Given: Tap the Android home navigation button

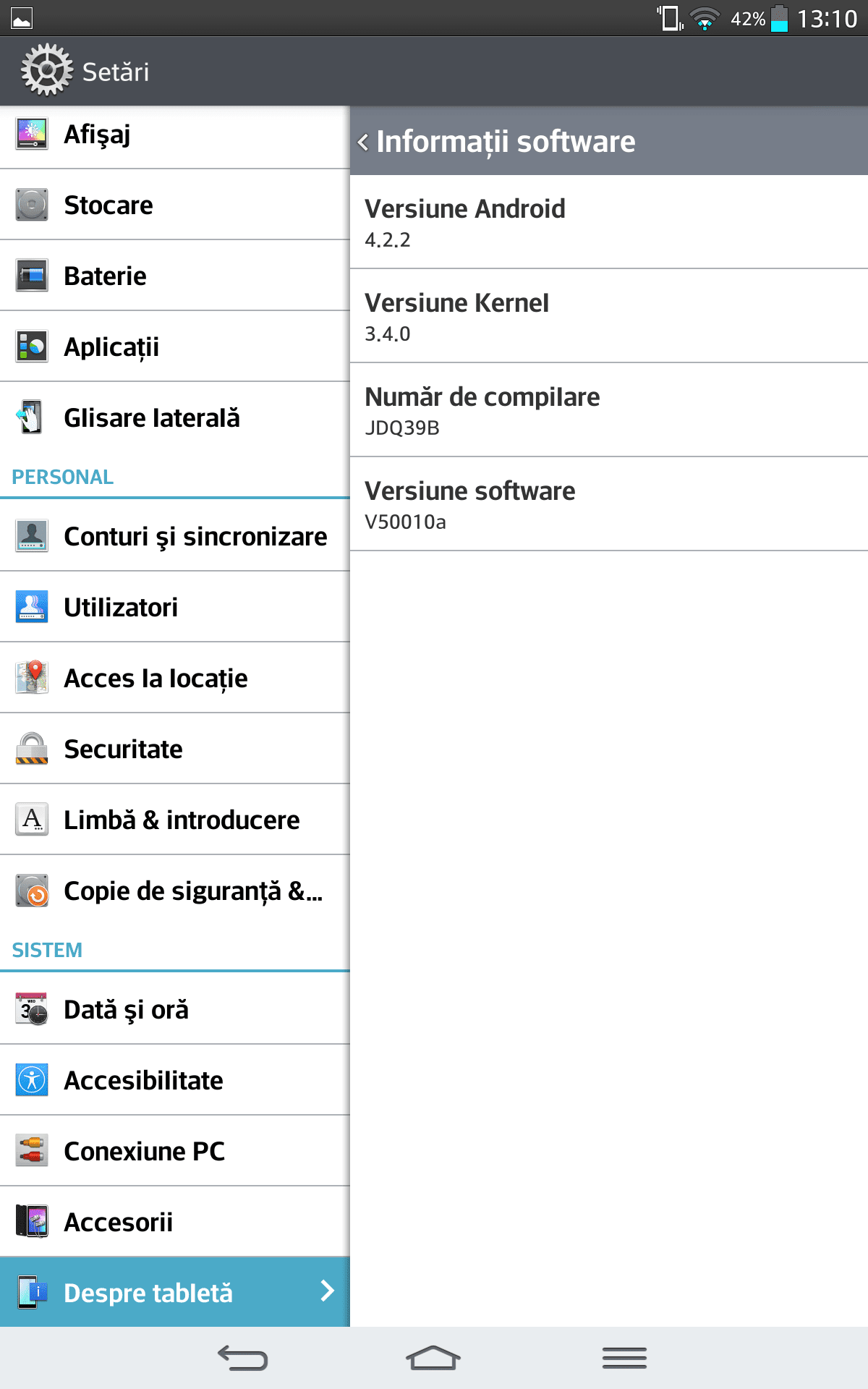Looking at the screenshot, I should click(433, 1358).
